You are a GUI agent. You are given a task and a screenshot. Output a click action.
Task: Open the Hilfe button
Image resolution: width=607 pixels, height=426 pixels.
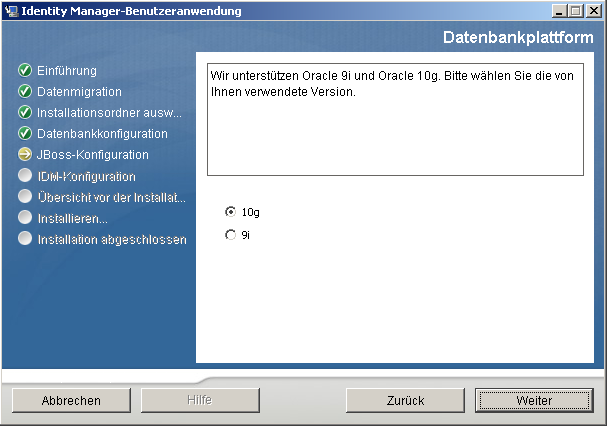point(200,400)
